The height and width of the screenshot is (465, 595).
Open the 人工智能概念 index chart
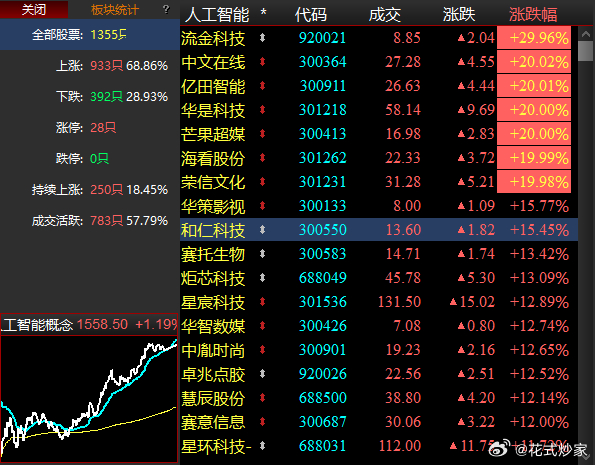pyautogui.click(x=89, y=399)
